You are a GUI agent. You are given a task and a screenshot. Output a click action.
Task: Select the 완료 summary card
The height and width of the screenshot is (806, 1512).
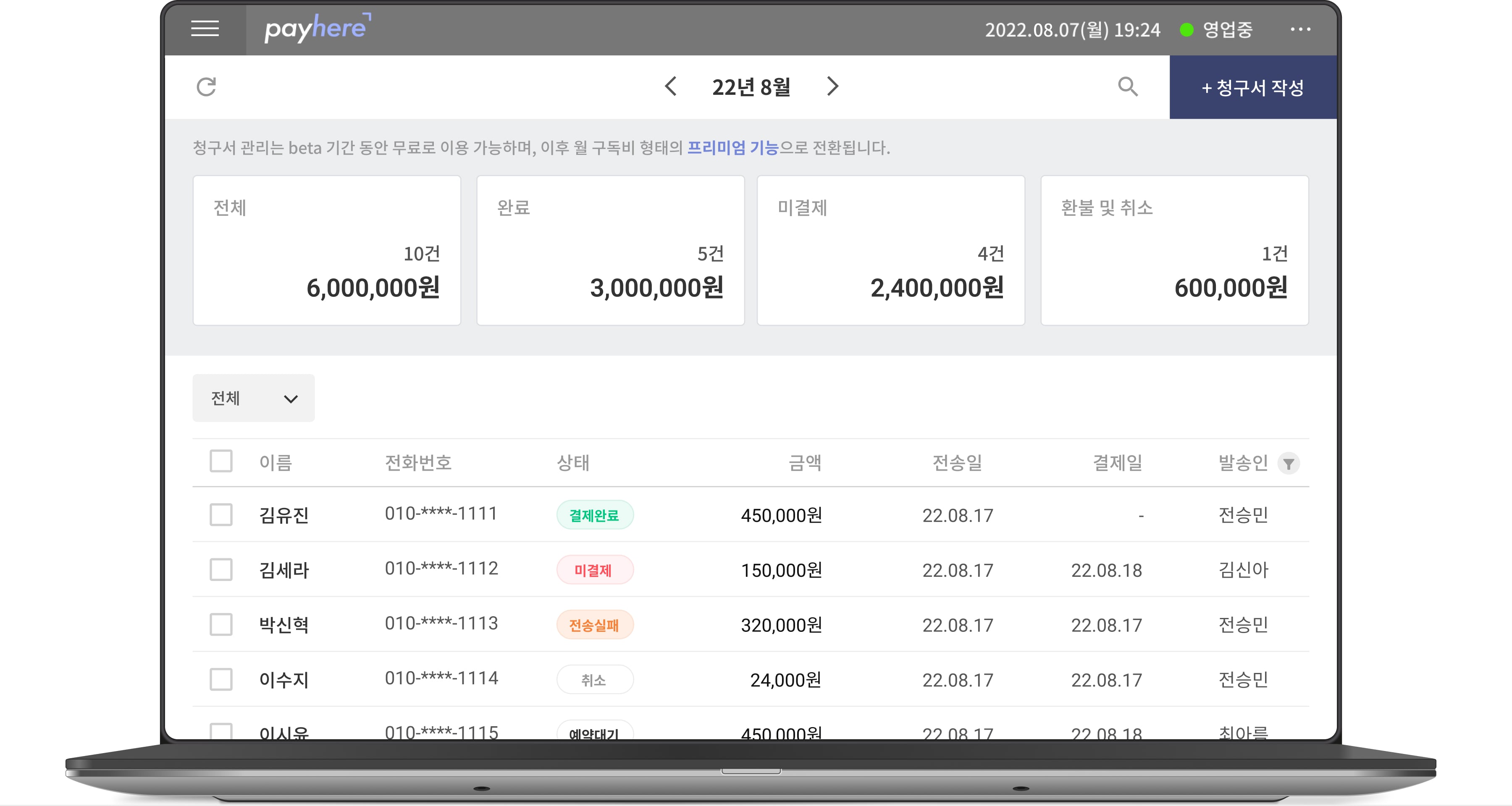pyautogui.click(x=610, y=251)
